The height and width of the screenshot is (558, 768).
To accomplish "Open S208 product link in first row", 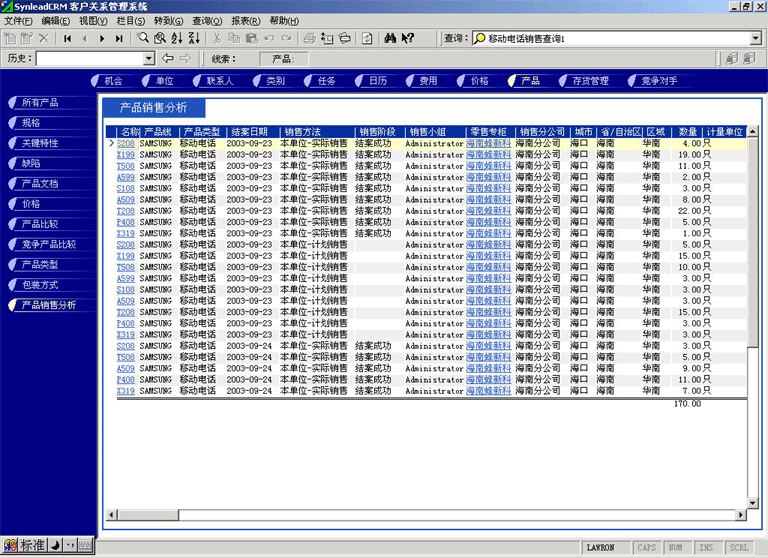I will pos(125,144).
